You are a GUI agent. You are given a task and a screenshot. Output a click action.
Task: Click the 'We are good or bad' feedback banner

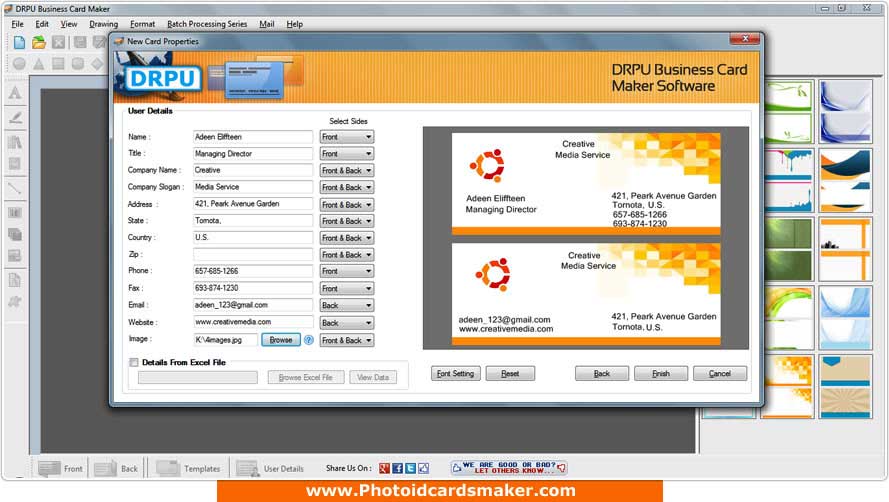click(x=509, y=467)
